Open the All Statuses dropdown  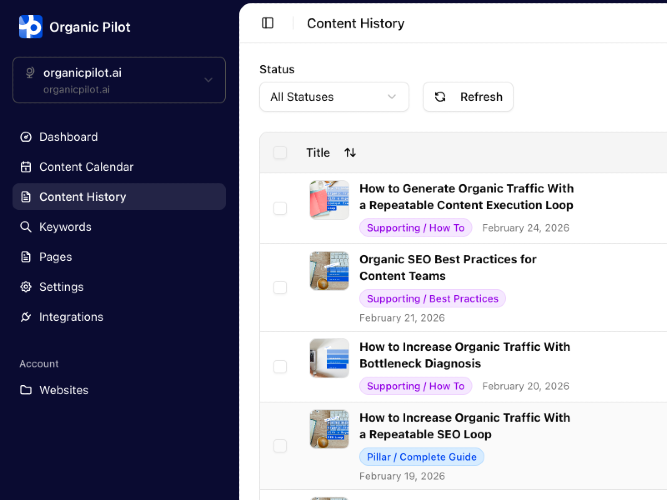[334, 97]
